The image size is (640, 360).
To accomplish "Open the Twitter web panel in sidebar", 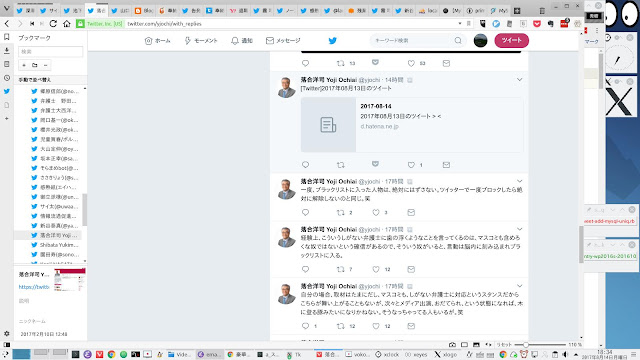I will (x=7, y=91).
